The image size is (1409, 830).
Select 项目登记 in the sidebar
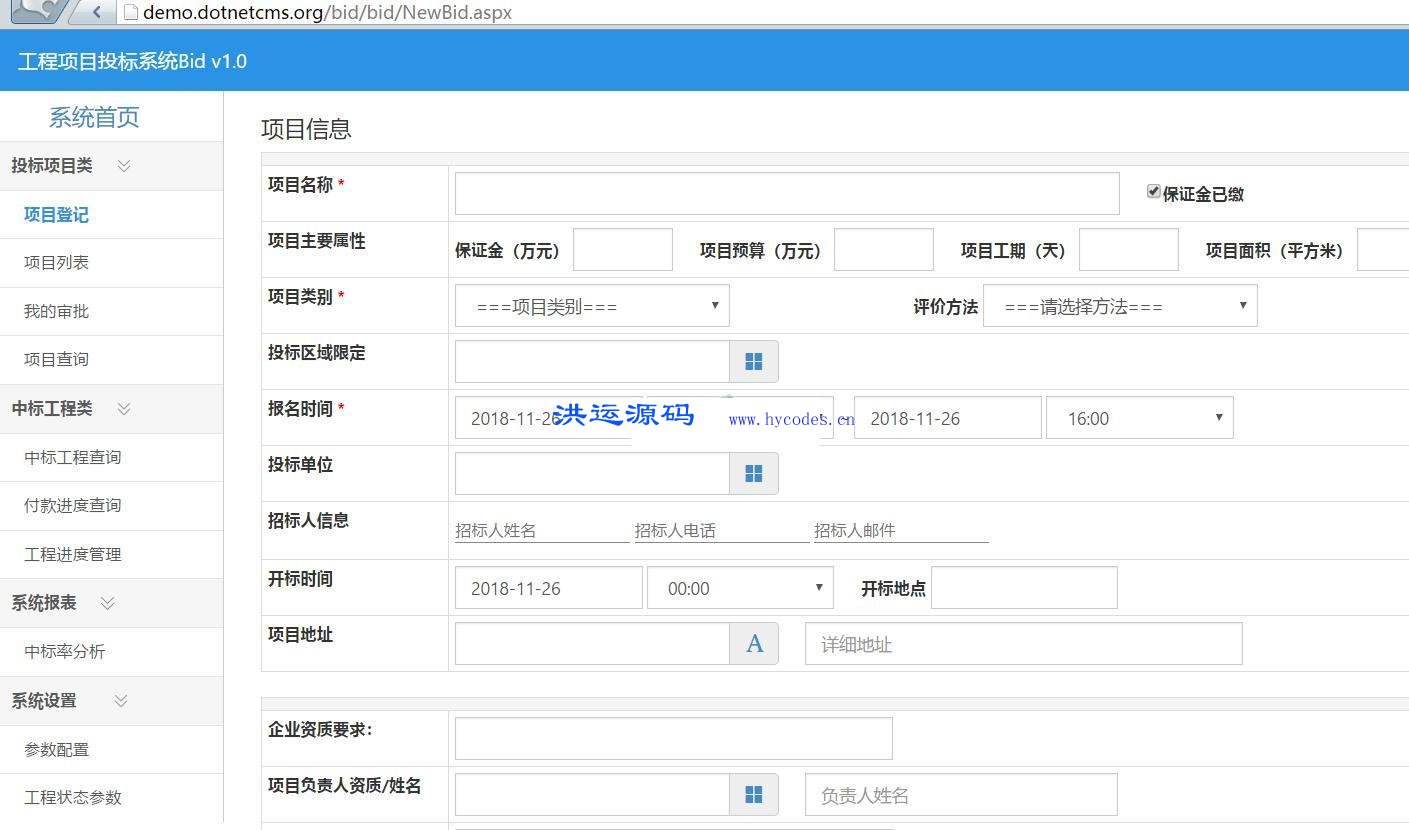point(56,215)
